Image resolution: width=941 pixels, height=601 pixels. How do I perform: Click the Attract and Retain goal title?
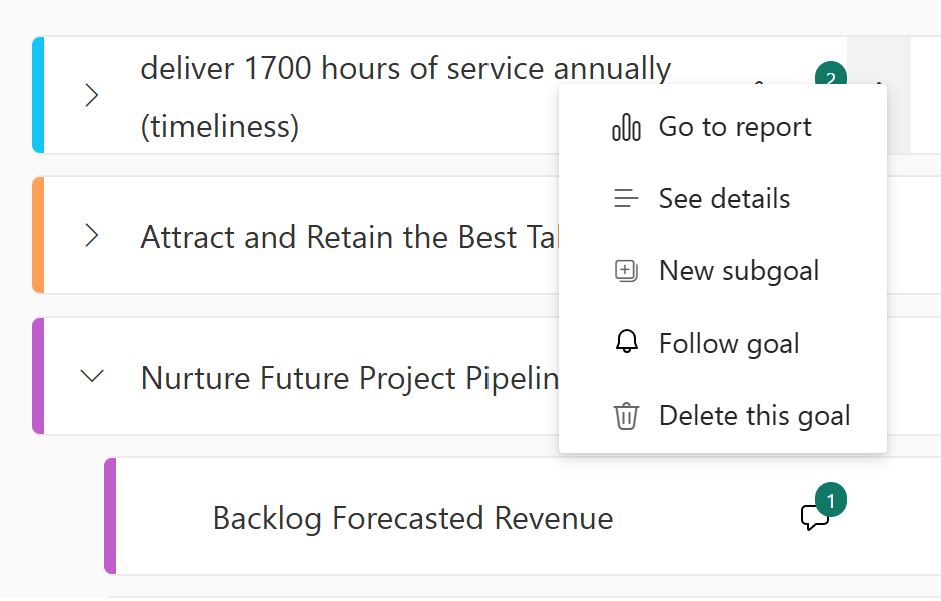(345, 237)
